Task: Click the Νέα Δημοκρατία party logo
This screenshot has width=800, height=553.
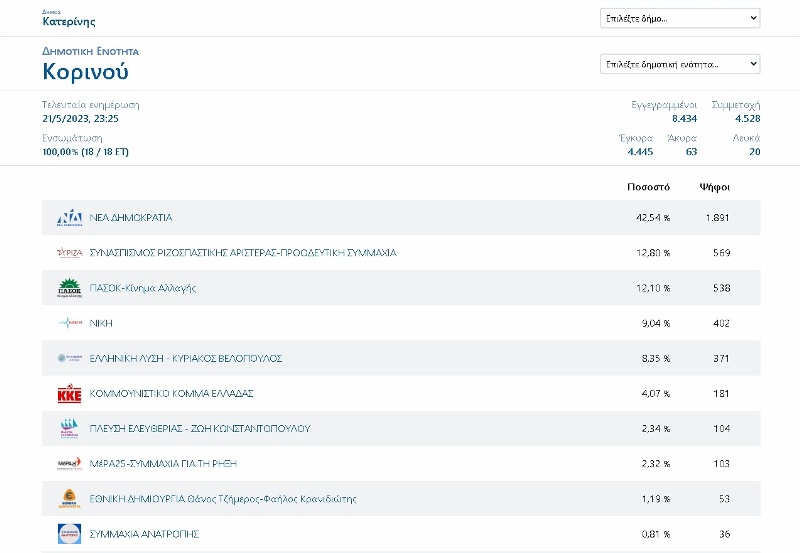Action: (69, 217)
